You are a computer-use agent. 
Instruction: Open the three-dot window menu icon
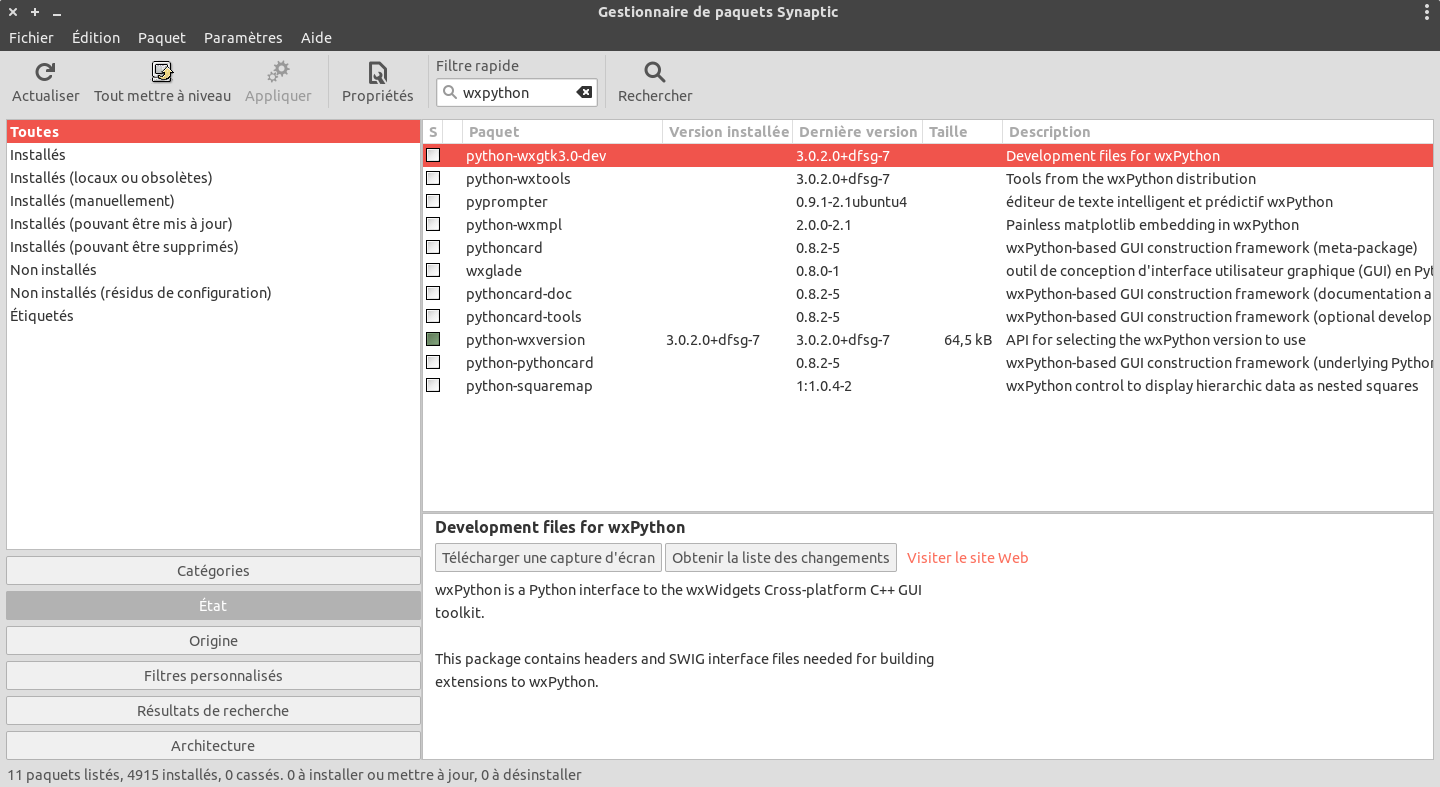tap(1427, 12)
